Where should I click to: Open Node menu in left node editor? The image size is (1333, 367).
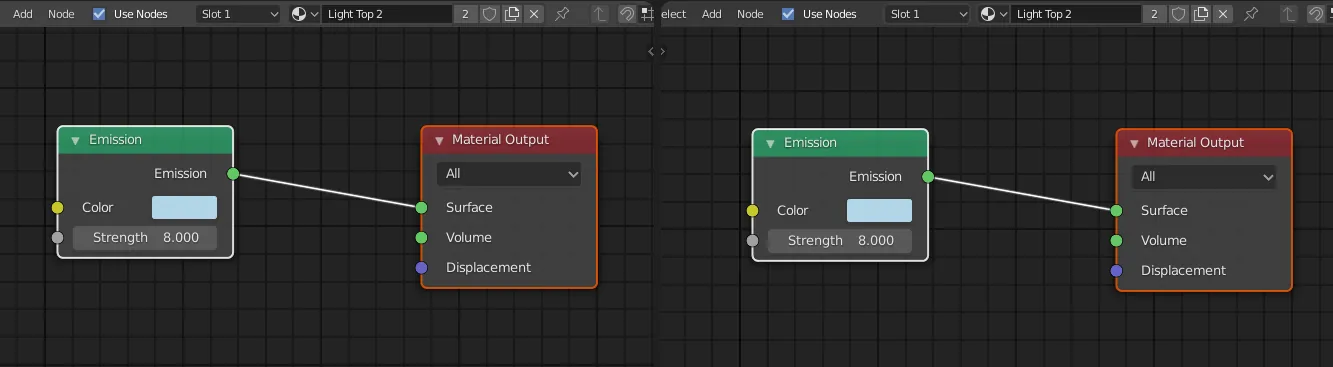(61, 14)
